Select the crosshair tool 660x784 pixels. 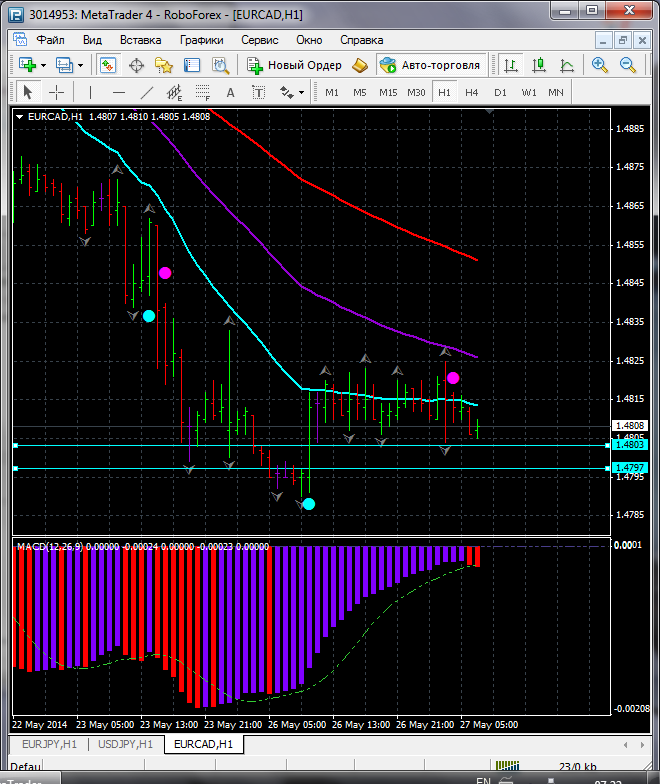(56, 92)
